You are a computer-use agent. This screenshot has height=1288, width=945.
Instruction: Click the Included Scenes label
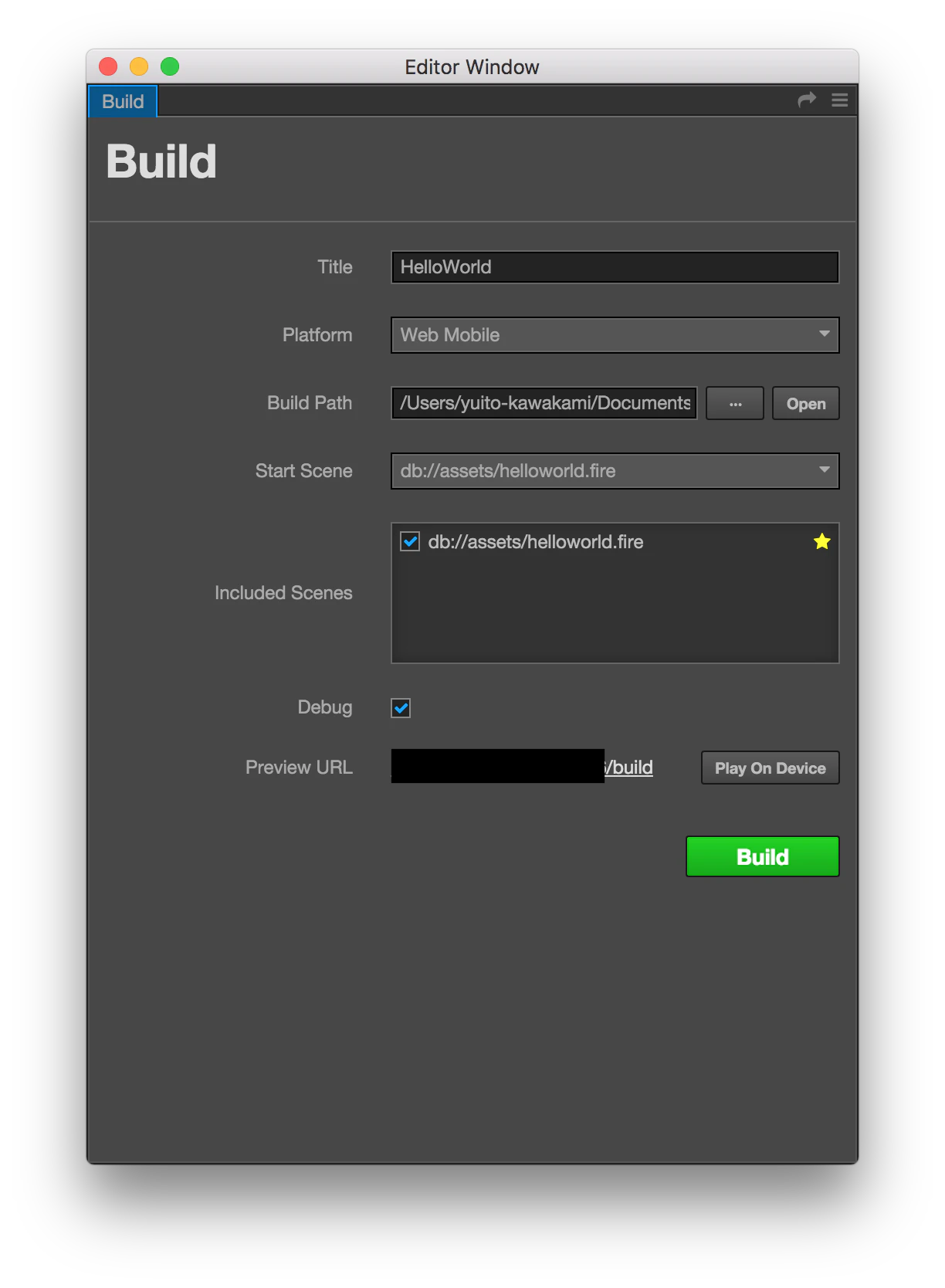pyautogui.click(x=283, y=593)
